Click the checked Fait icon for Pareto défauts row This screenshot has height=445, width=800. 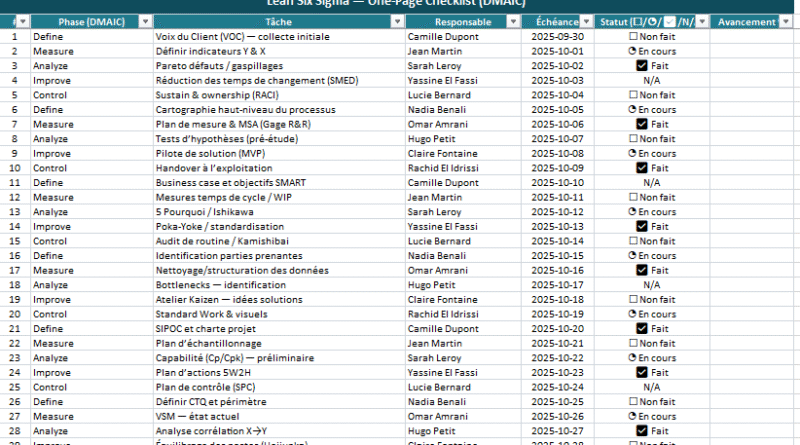tap(641, 65)
